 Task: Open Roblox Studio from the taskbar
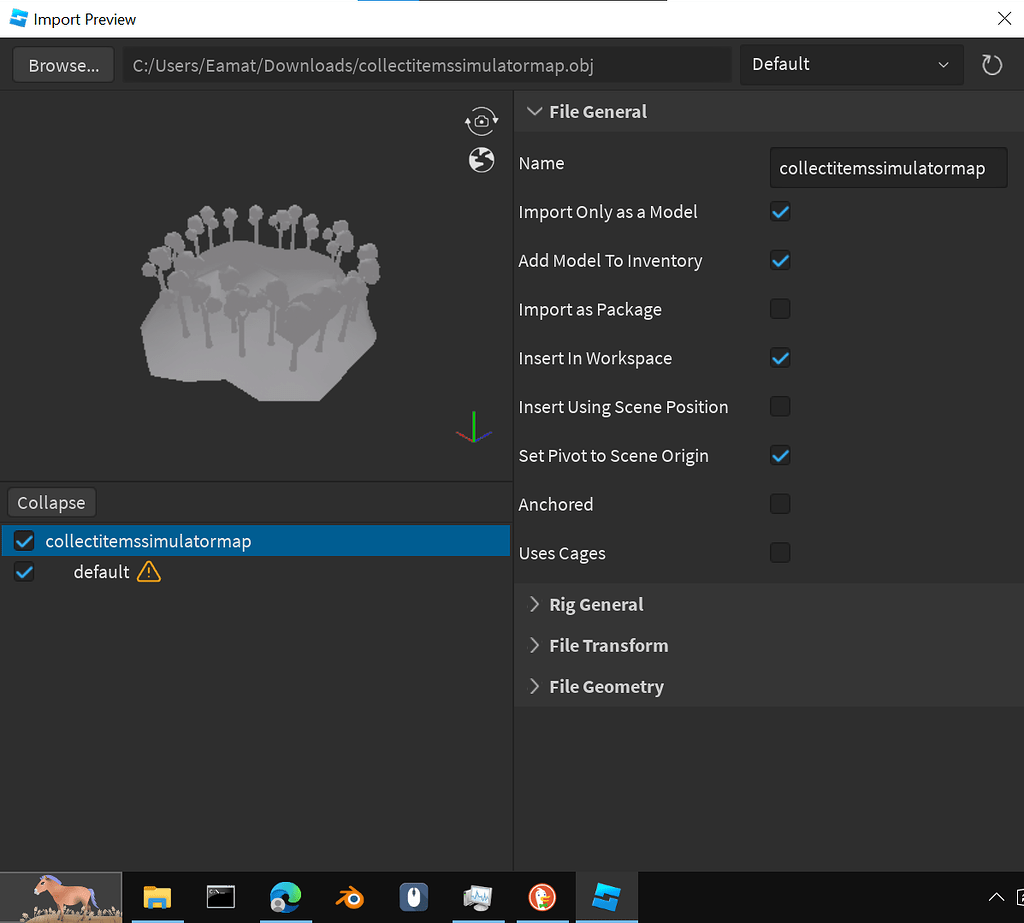coord(606,897)
